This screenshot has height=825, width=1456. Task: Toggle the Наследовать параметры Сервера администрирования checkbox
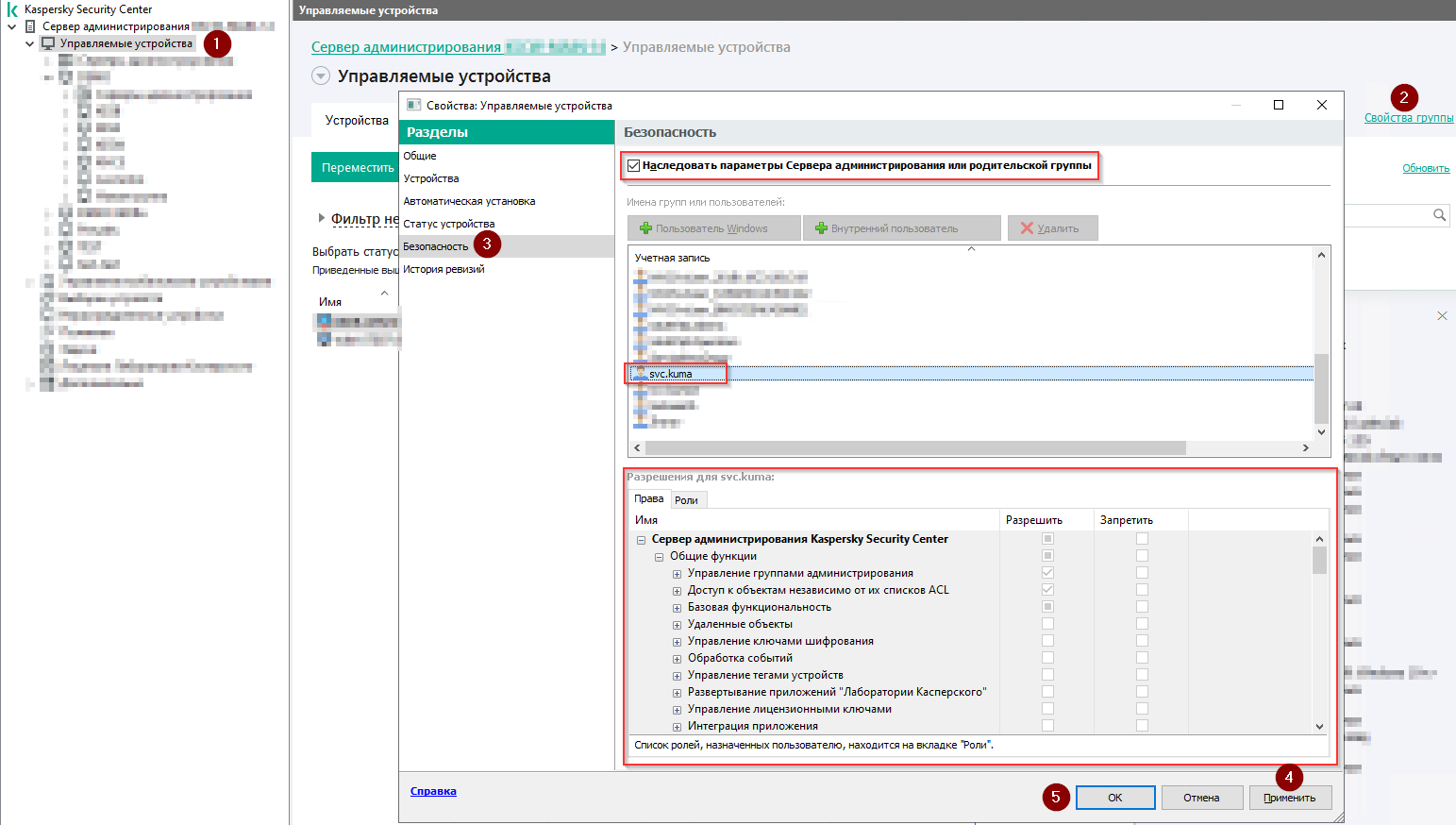coord(634,166)
